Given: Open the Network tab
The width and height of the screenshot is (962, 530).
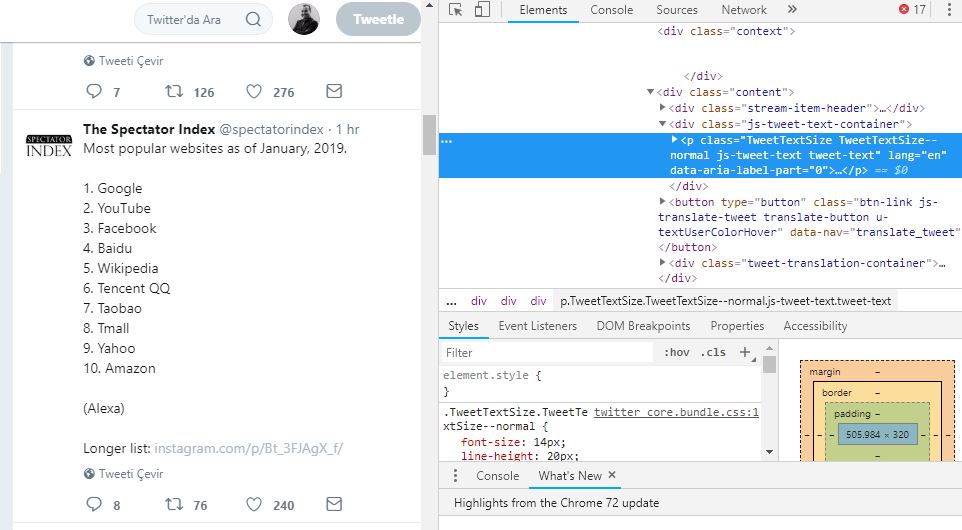Looking at the screenshot, I should (x=744, y=10).
